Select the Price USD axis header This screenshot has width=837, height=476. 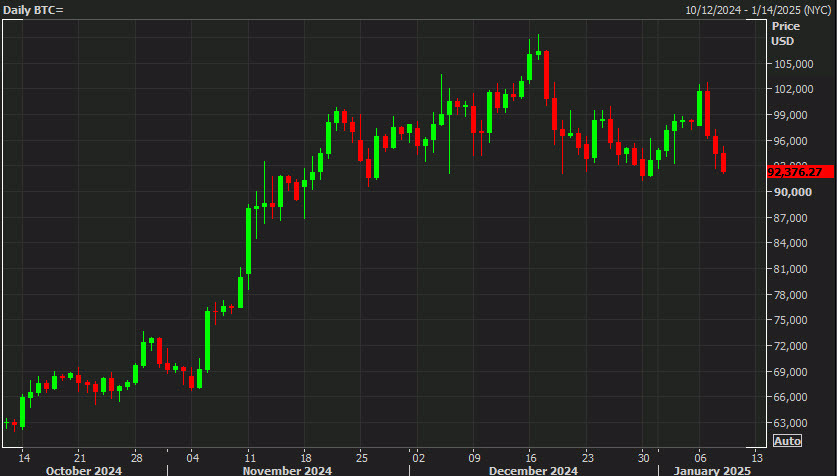coord(785,33)
